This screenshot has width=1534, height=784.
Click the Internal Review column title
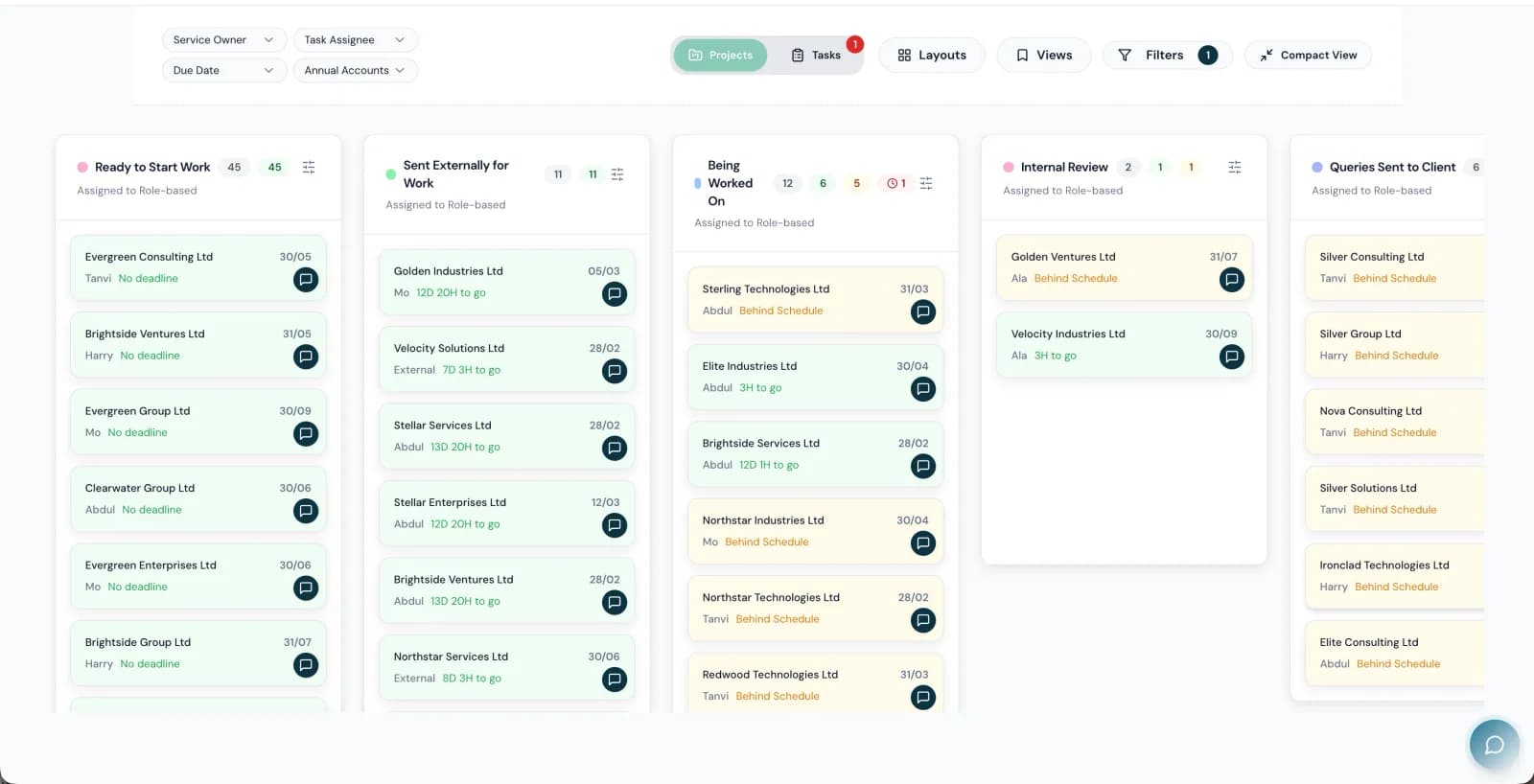point(1064,167)
